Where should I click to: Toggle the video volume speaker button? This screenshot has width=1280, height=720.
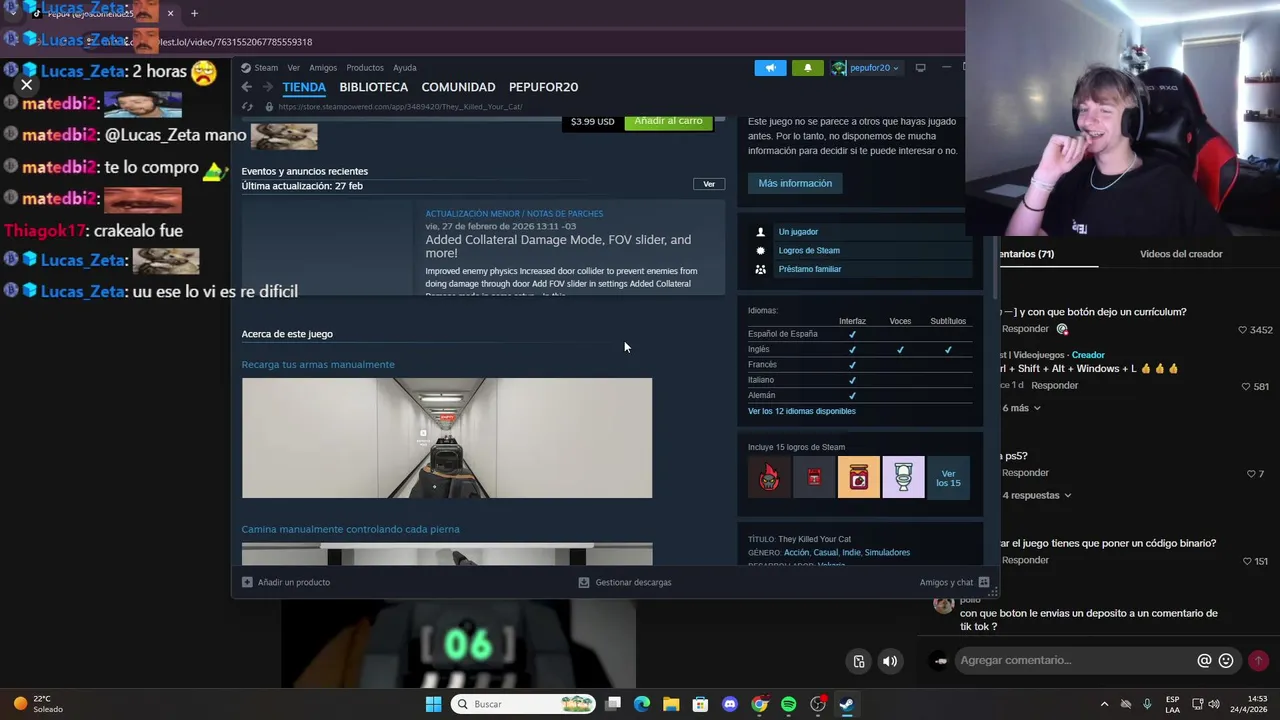pos(890,661)
